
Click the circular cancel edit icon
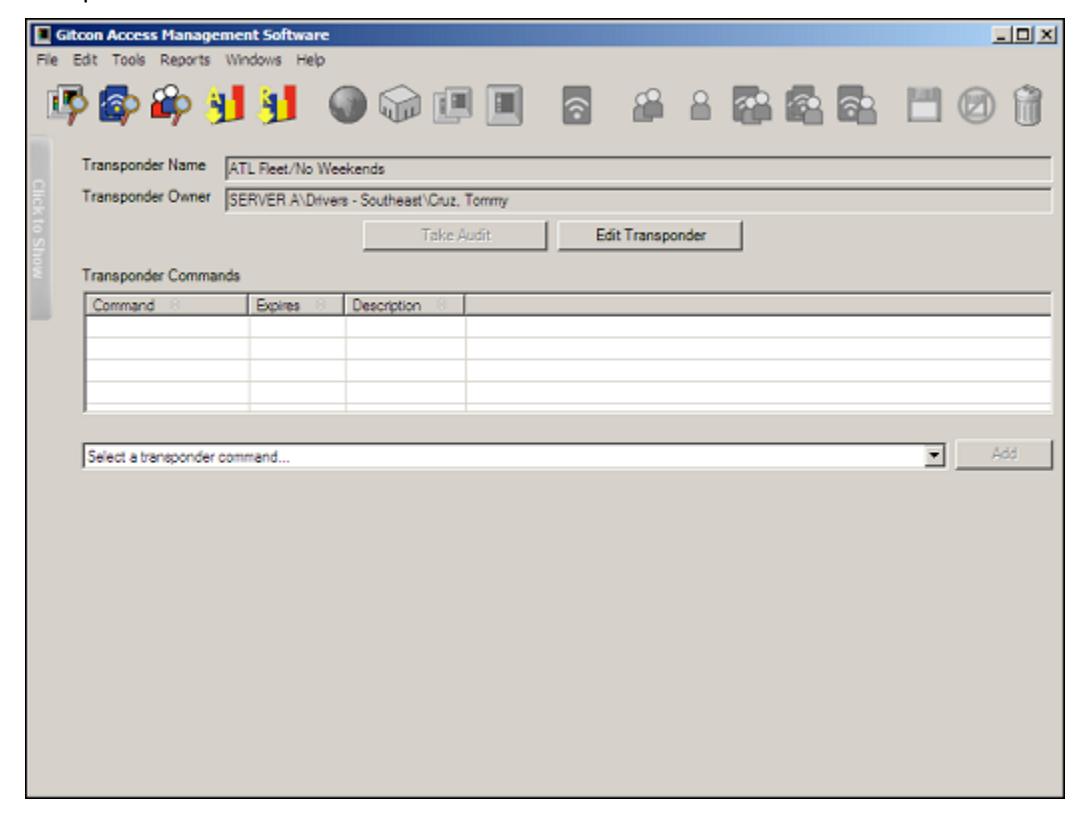976,106
